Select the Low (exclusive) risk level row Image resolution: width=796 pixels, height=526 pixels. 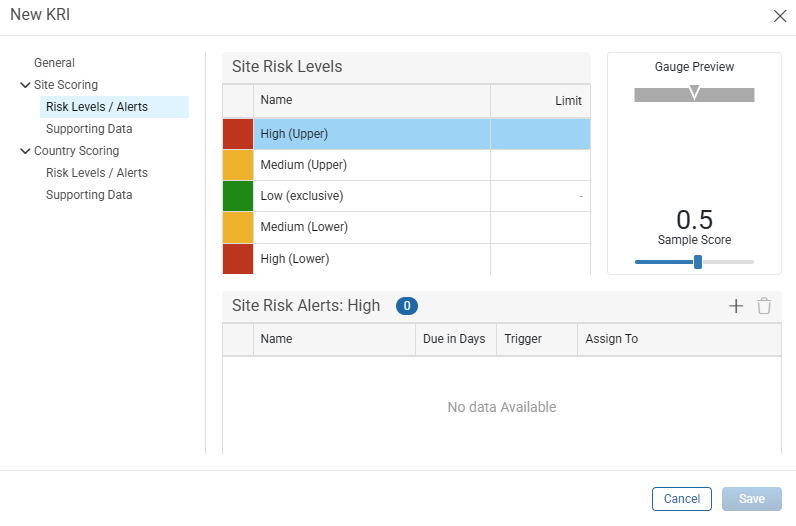(x=407, y=196)
